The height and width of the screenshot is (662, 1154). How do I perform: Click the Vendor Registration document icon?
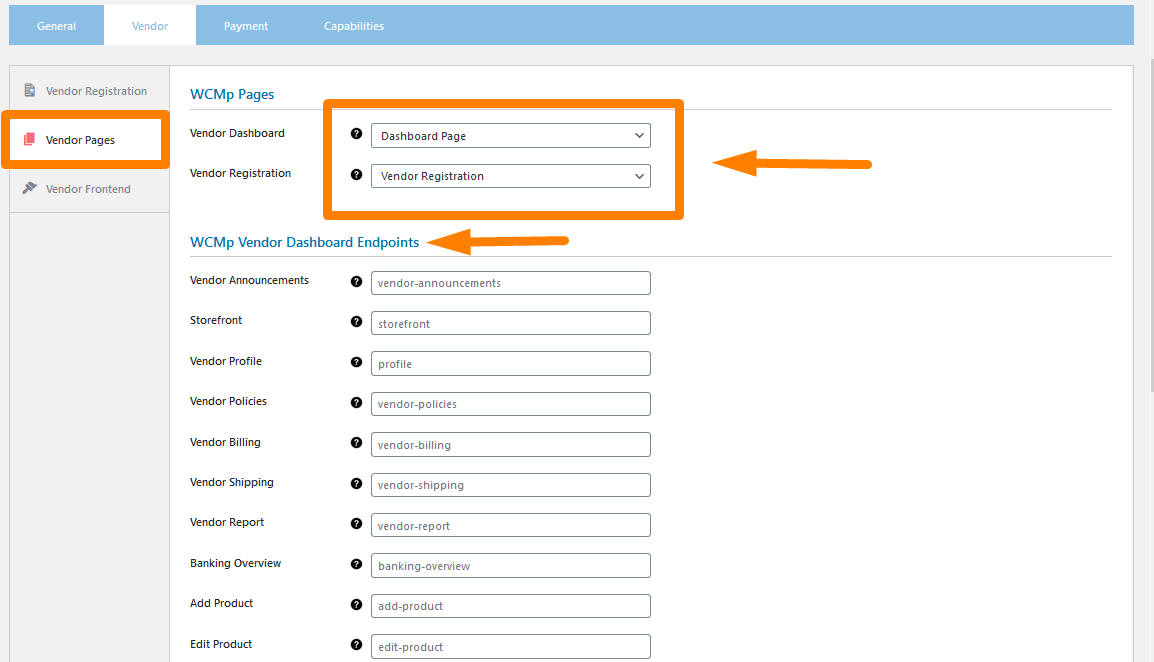point(29,90)
